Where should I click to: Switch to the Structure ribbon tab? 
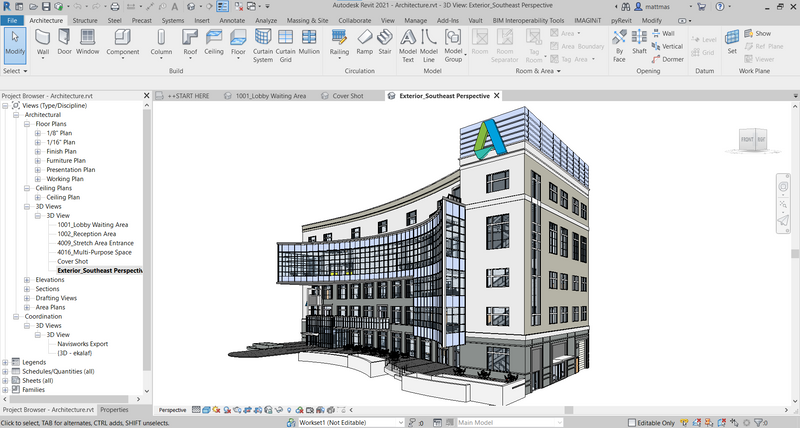[x=85, y=19]
